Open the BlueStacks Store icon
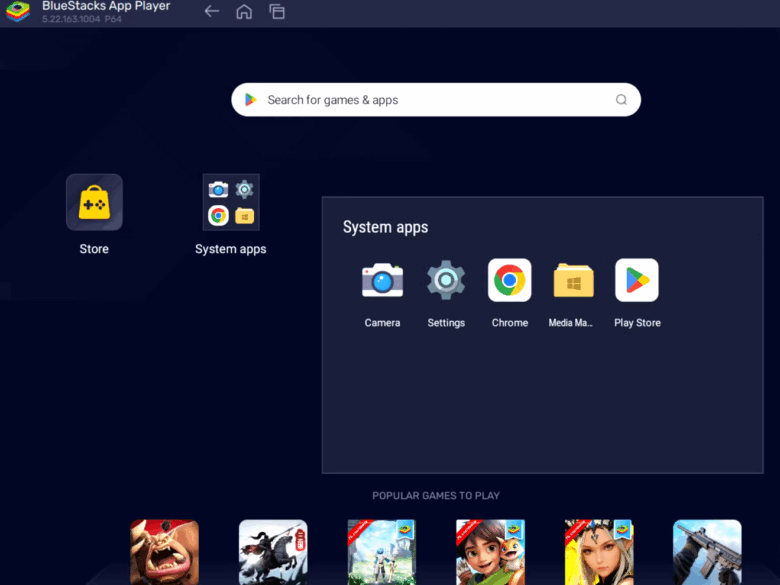 [94, 203]
